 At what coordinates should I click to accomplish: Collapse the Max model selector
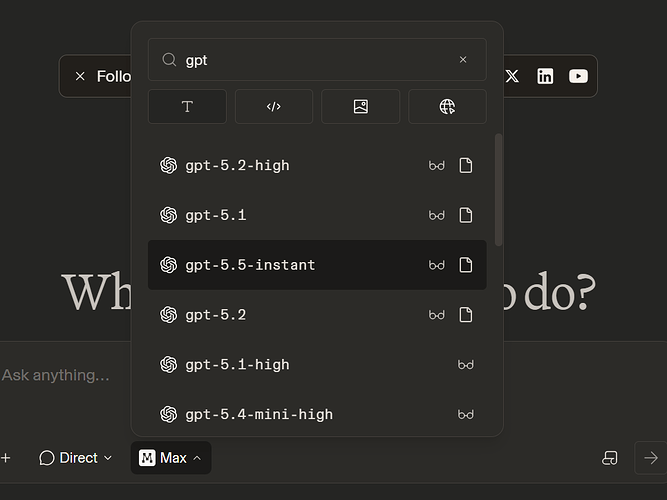coord(171,458)
